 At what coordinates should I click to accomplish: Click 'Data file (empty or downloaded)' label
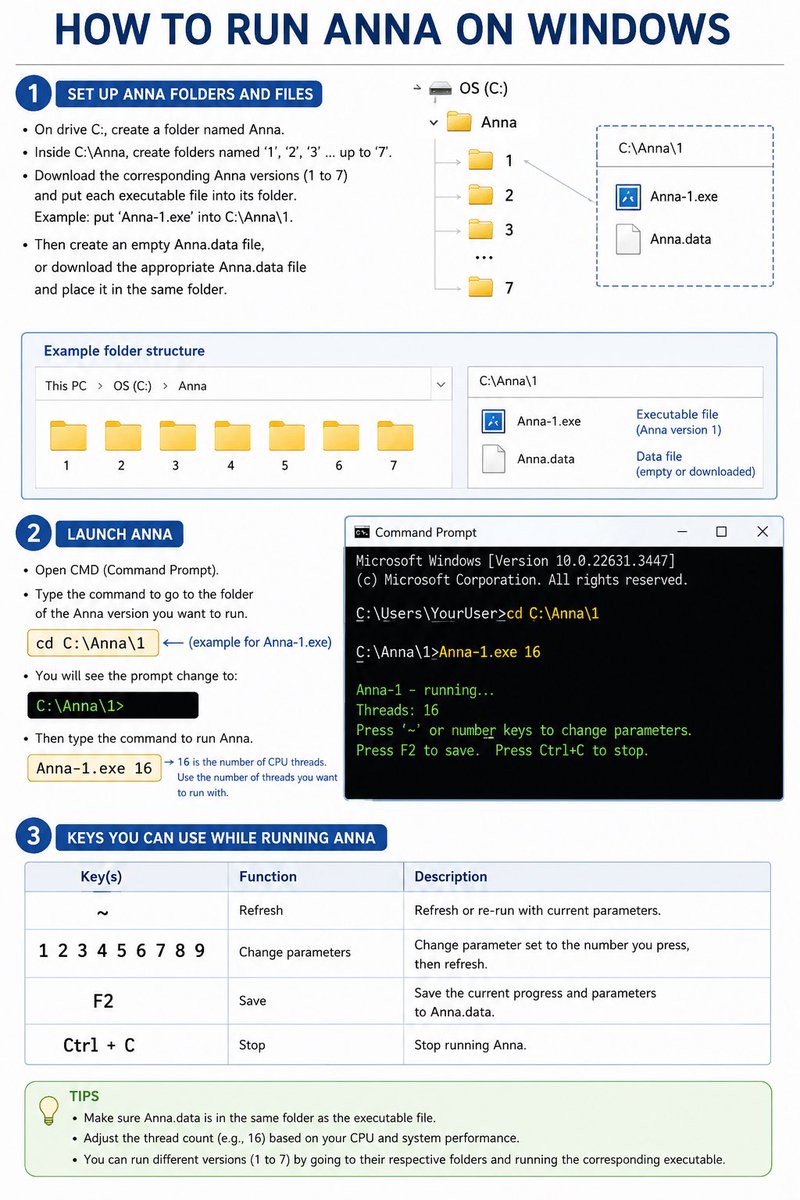pyautogui.click(x=696, y=463)
